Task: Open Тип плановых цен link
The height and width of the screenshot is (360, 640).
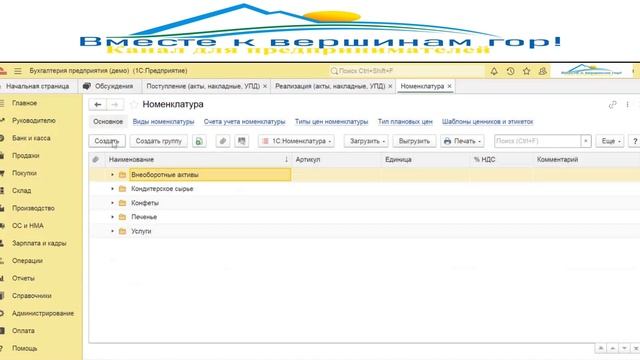Action: (x=405, y=122)
